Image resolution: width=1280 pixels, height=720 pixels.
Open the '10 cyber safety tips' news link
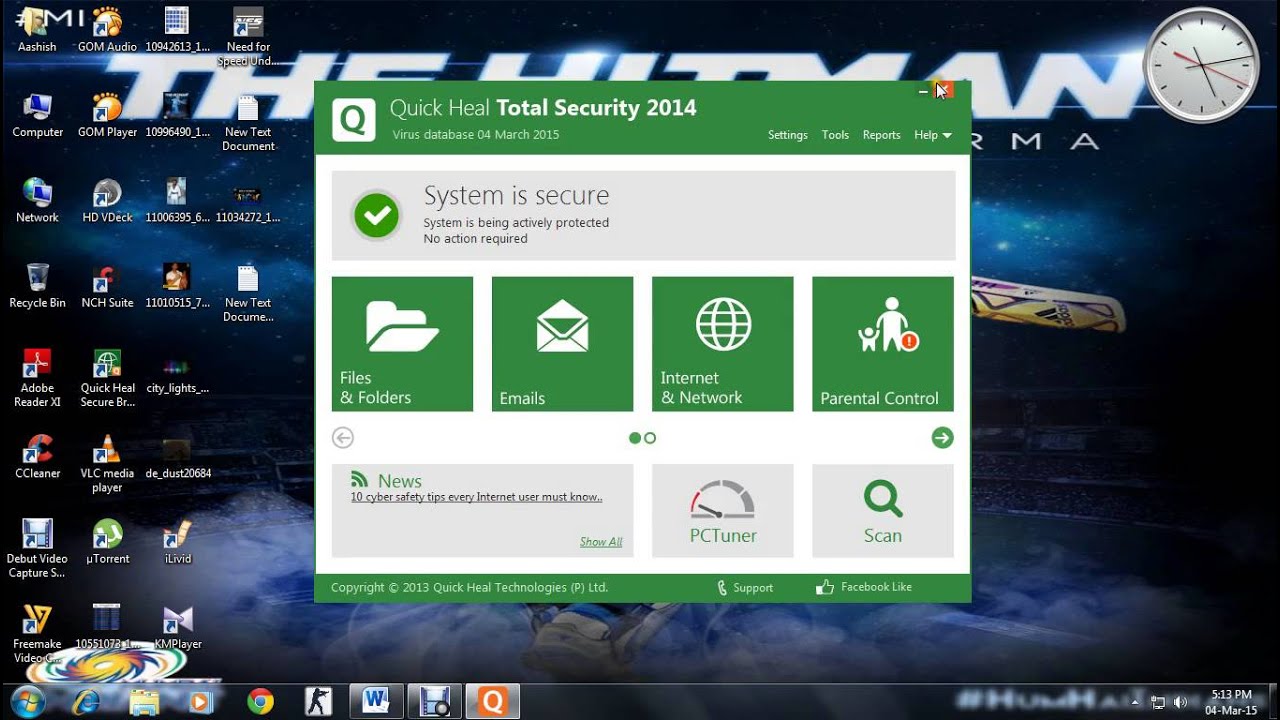click(x=476, y=497)
